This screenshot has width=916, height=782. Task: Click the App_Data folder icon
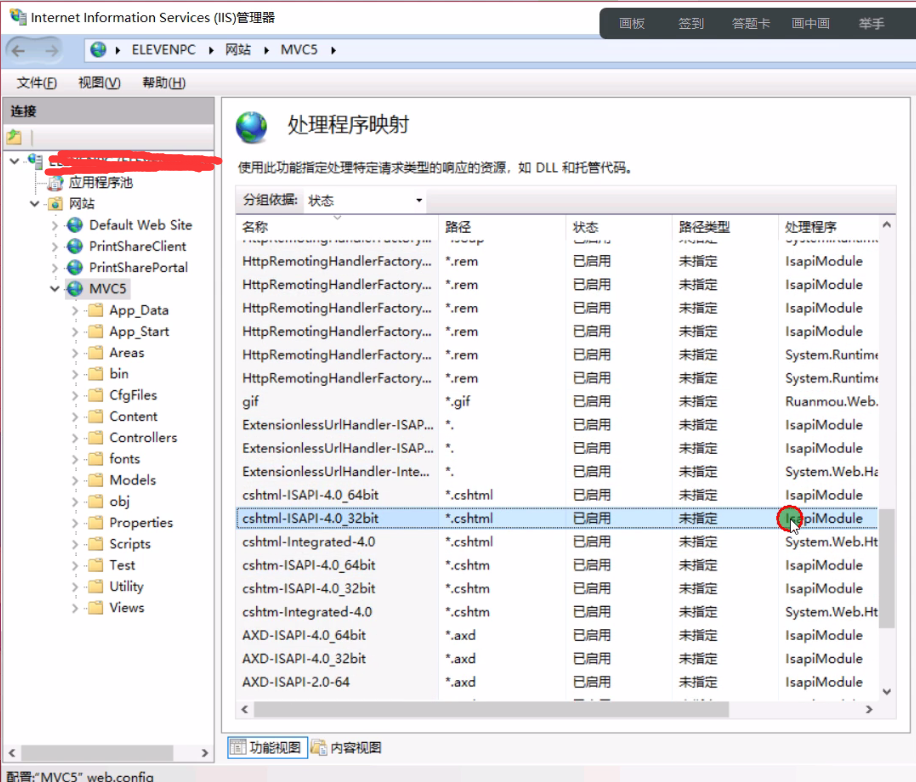coord(95,310)
